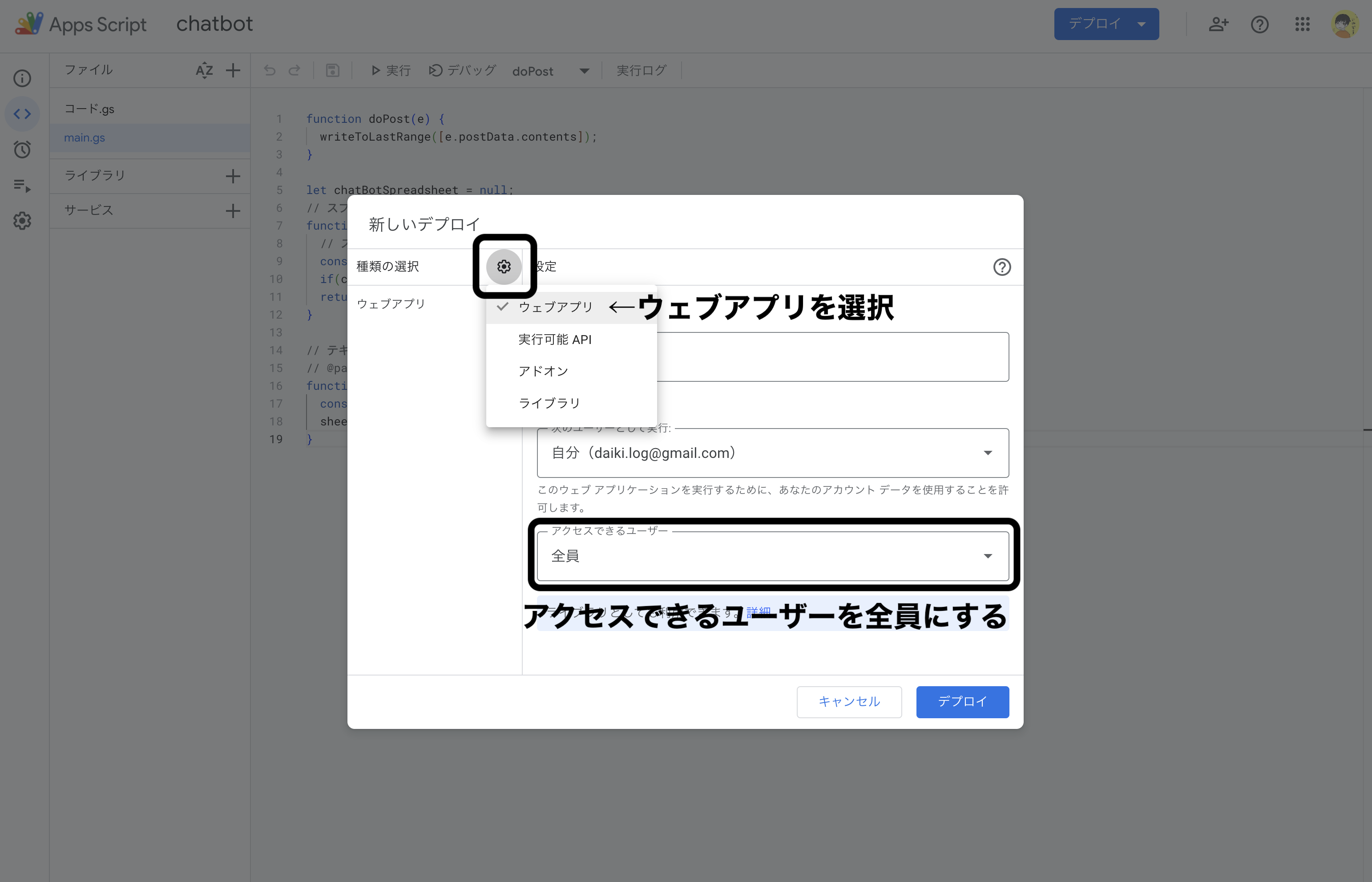Start debugging with デバッグ

pos(463,70)
